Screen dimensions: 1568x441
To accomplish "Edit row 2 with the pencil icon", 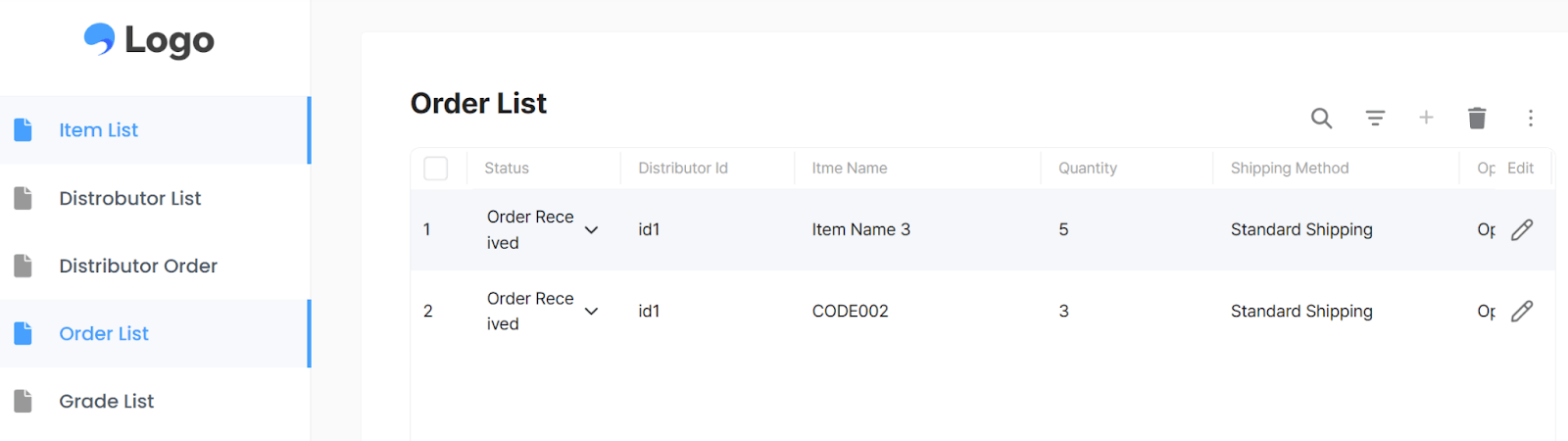I will [x=1522, y=311].
